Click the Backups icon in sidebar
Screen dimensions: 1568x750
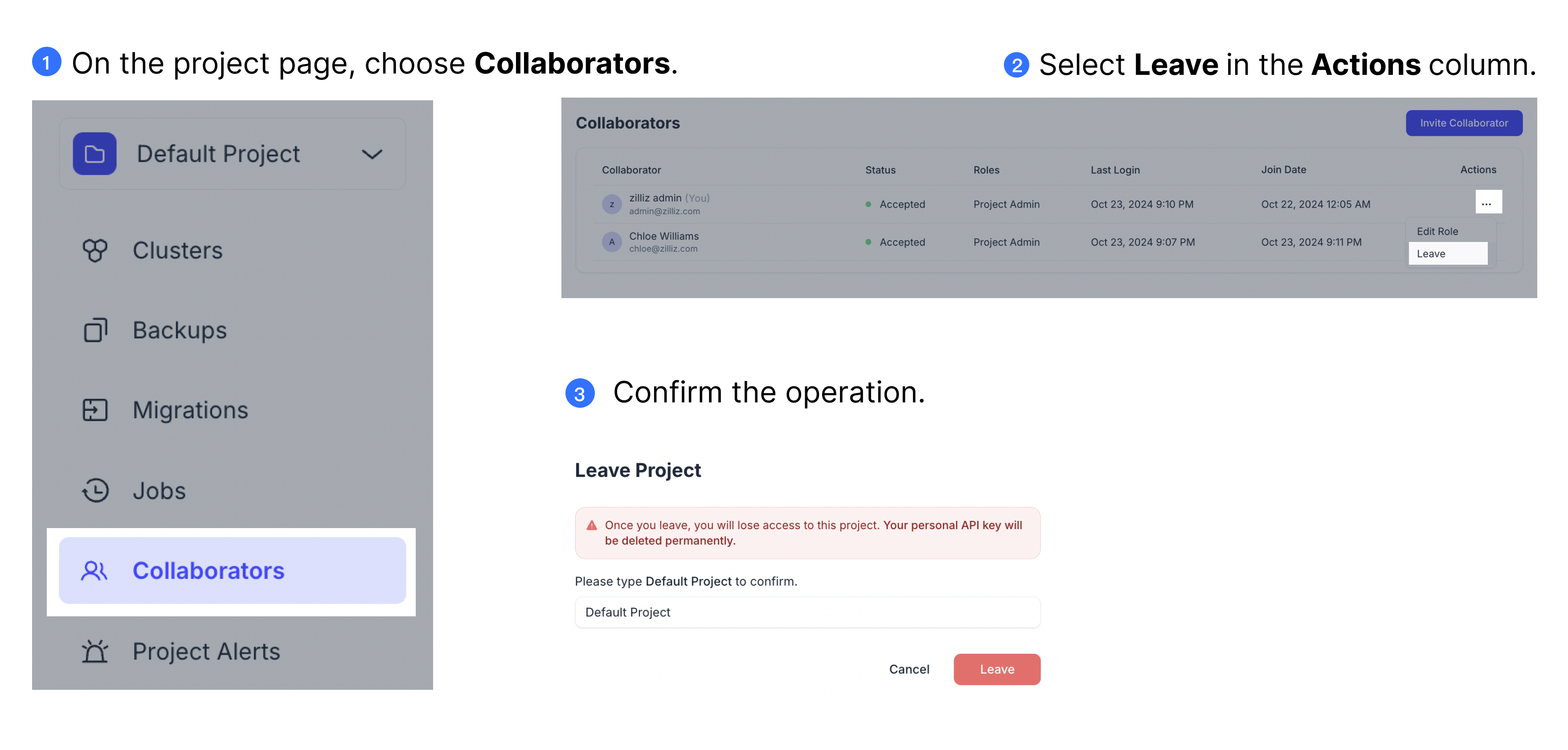click(95, 330)
